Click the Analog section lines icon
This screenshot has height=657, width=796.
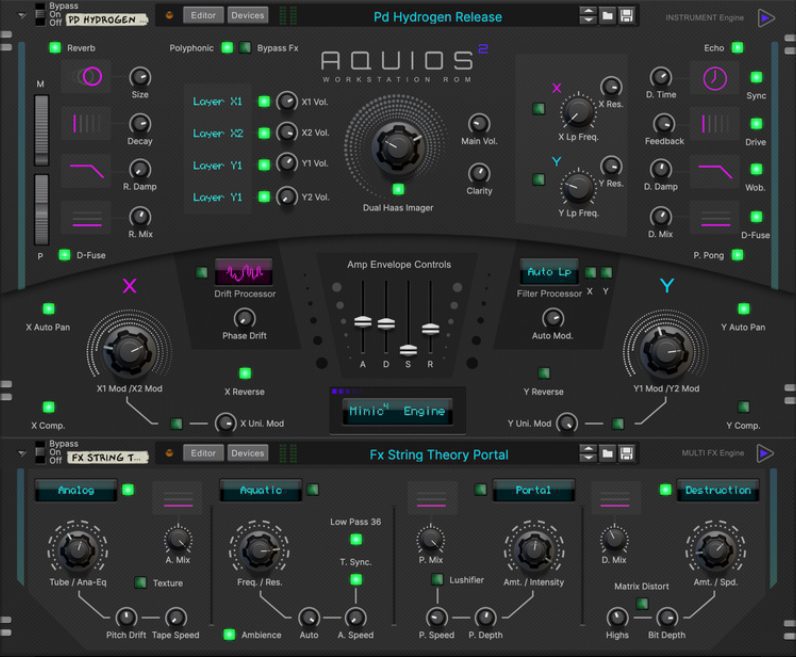[x=178, y=498]
